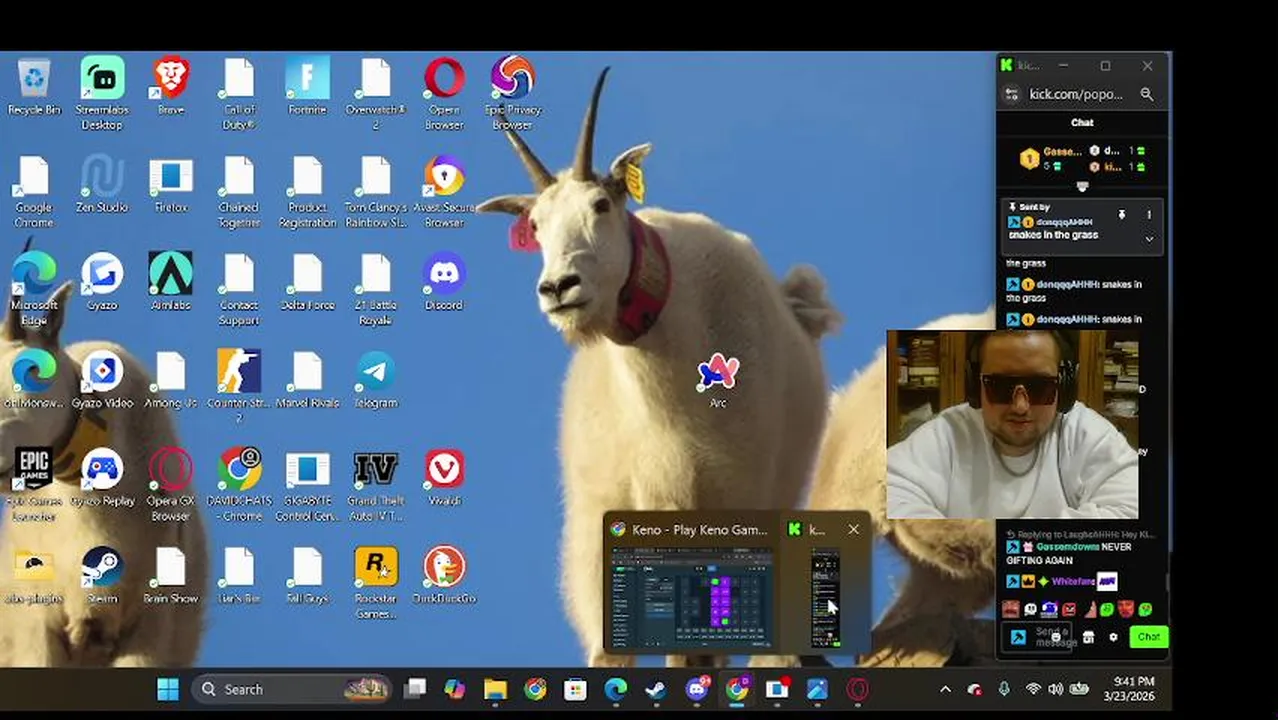Screen dimensions: 1278x720
Task: Select the obs-plugins folder on desktop
Action: 34,576
